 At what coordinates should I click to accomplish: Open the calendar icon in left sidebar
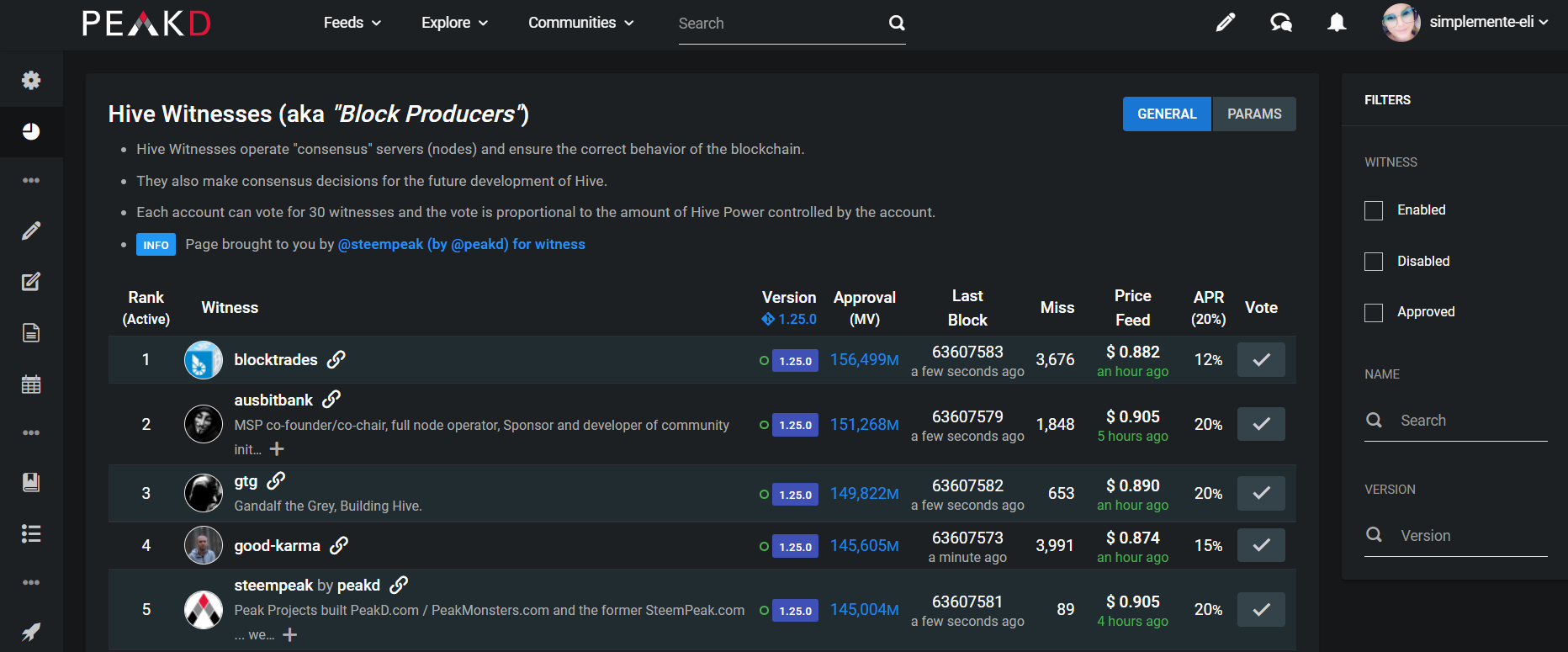point(31,384)
